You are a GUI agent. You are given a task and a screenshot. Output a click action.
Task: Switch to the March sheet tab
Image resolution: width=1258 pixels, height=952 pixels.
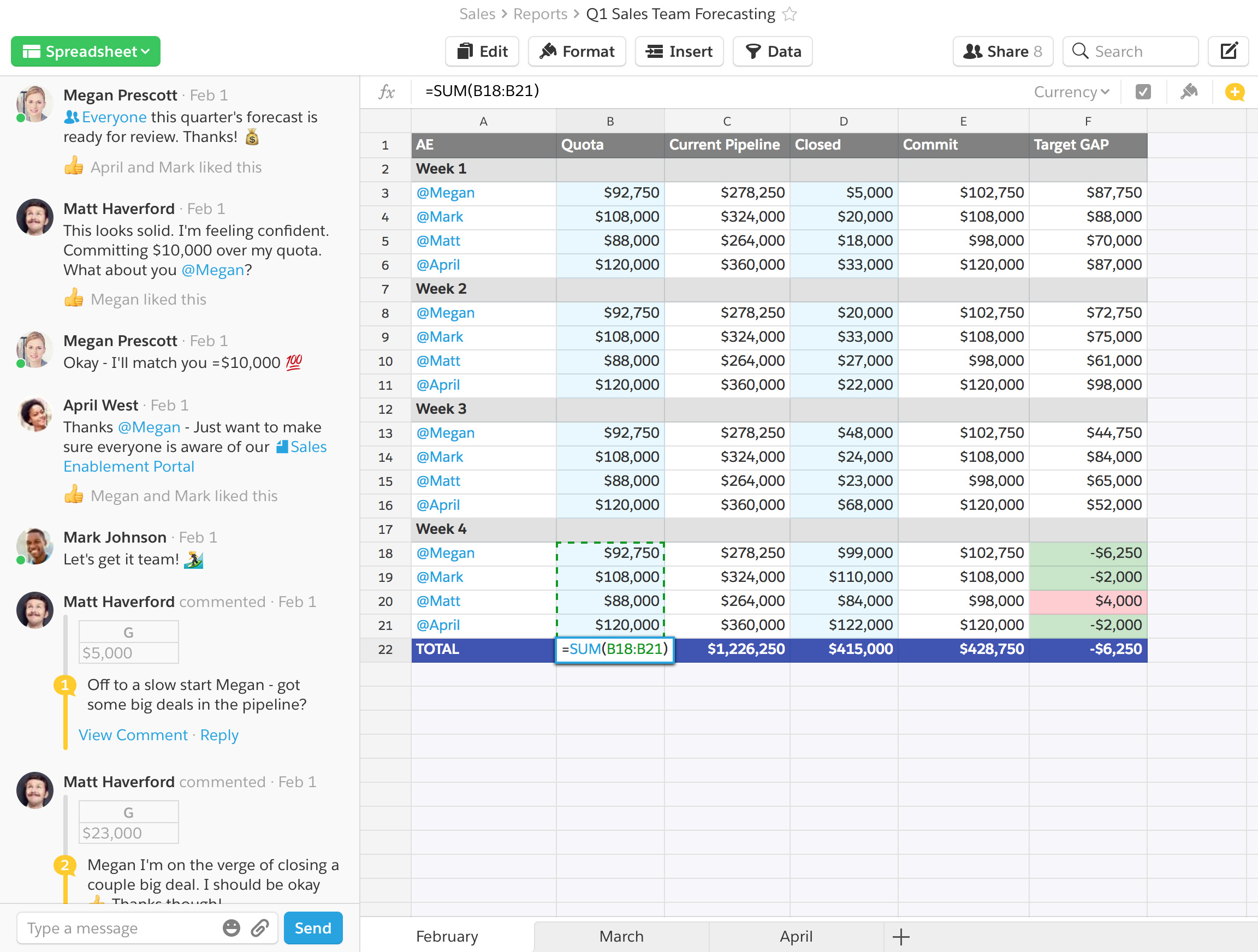coord(621,936)
